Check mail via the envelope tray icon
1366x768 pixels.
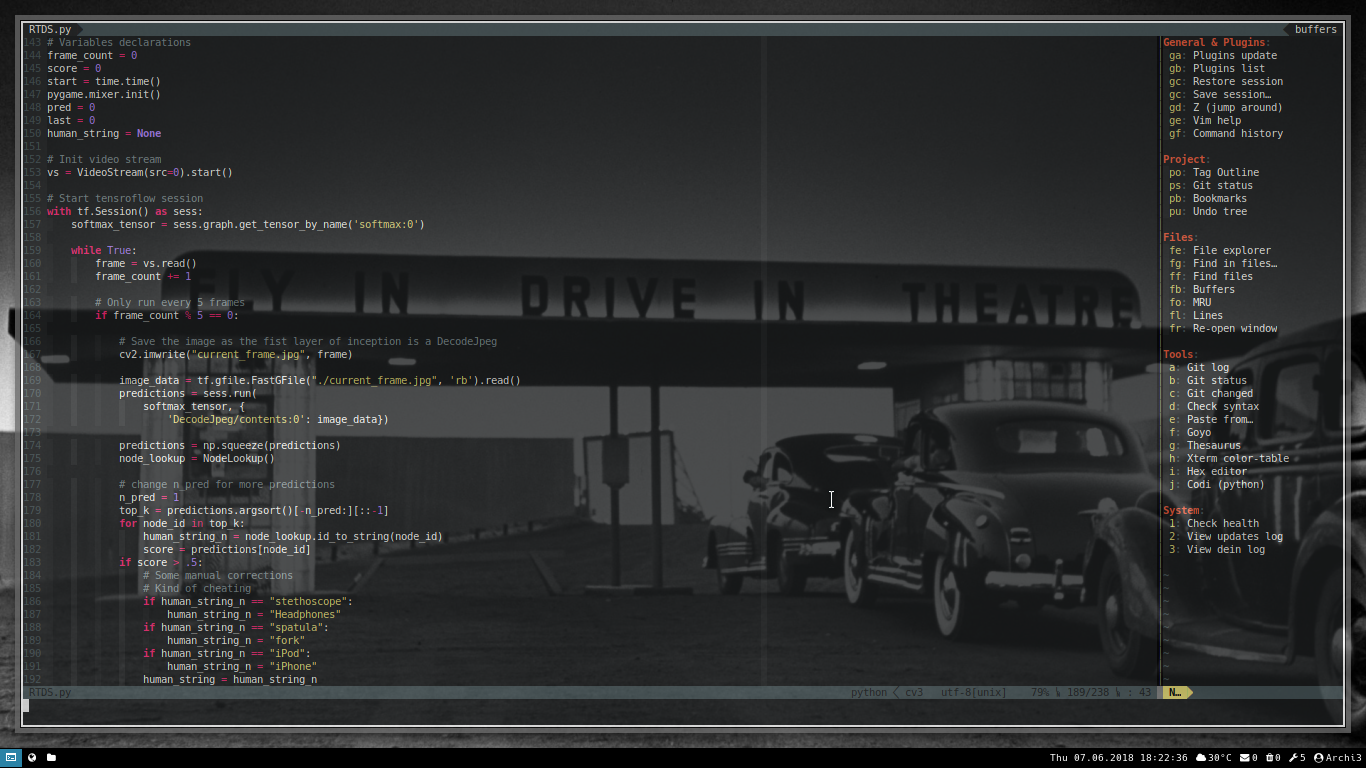click(1245, 757)
